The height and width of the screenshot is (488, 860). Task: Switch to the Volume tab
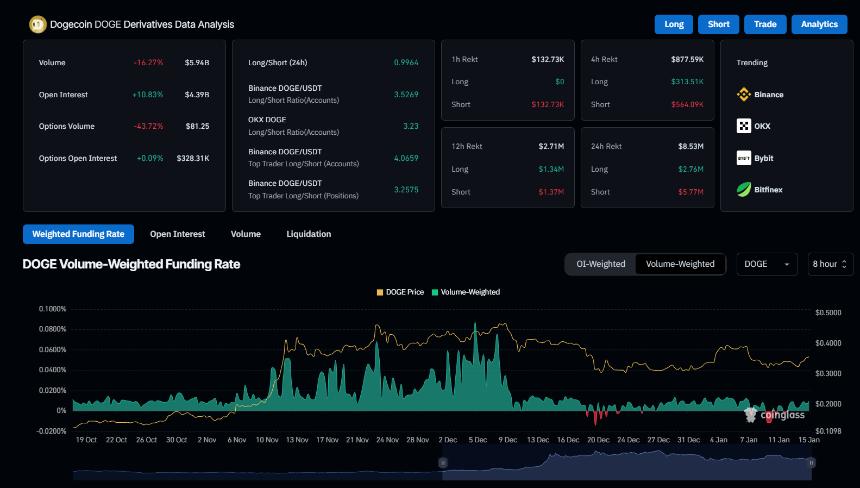246,234
